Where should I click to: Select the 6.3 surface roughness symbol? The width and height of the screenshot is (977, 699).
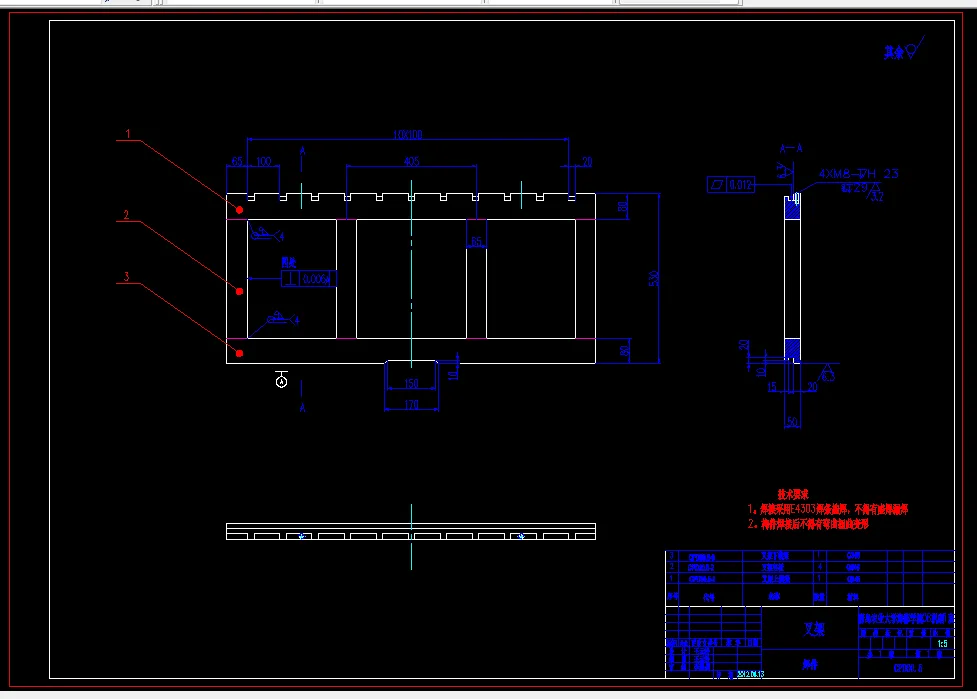(827, 373)
